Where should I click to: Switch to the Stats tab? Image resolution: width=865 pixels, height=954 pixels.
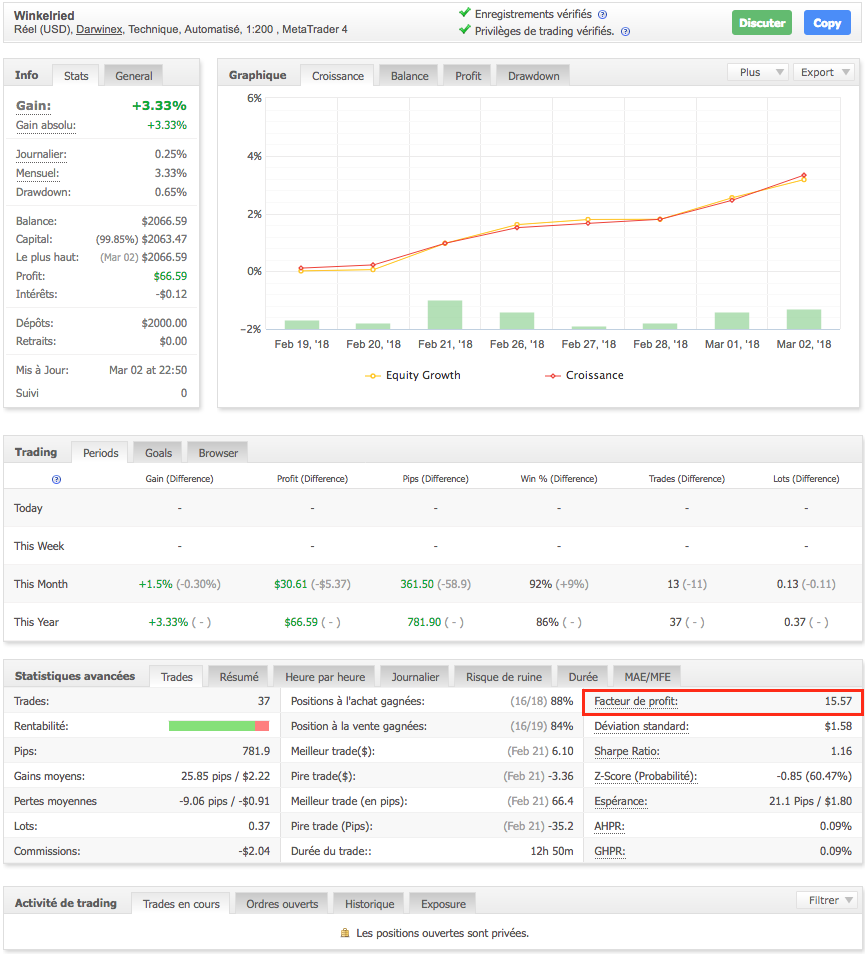[76, 75]
